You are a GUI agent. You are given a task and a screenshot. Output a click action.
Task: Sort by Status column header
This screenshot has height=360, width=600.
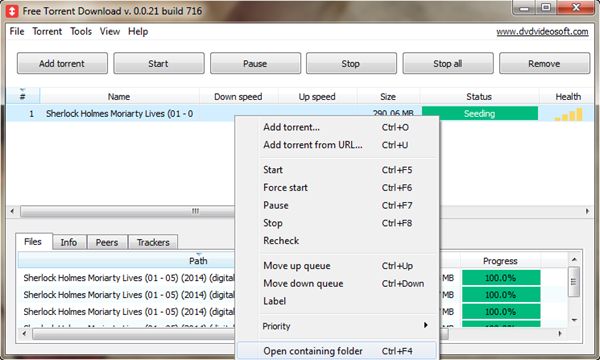coord(479,96)
